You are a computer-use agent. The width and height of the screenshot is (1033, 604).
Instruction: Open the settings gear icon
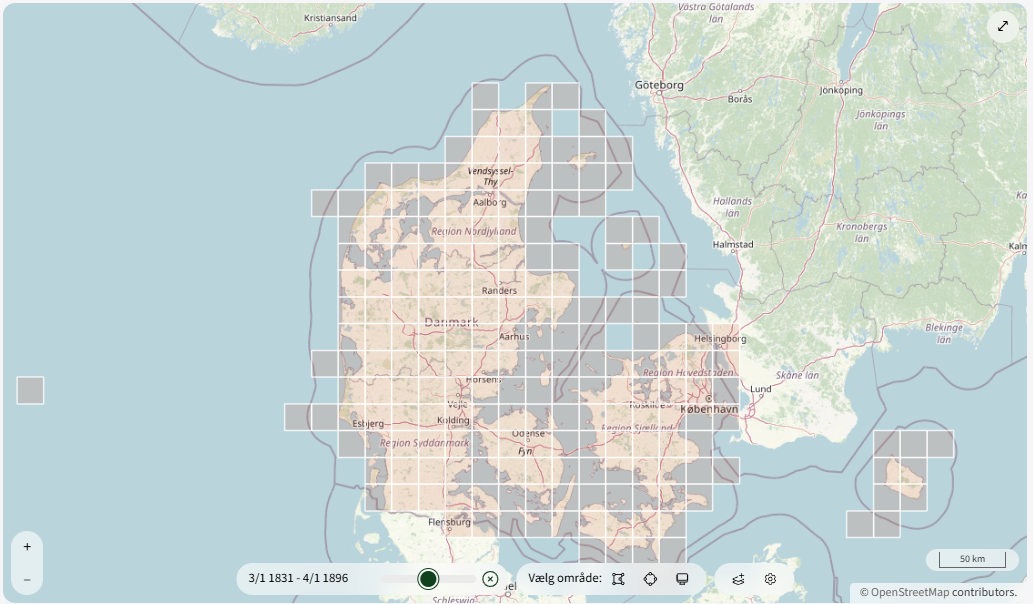(770, 579)
